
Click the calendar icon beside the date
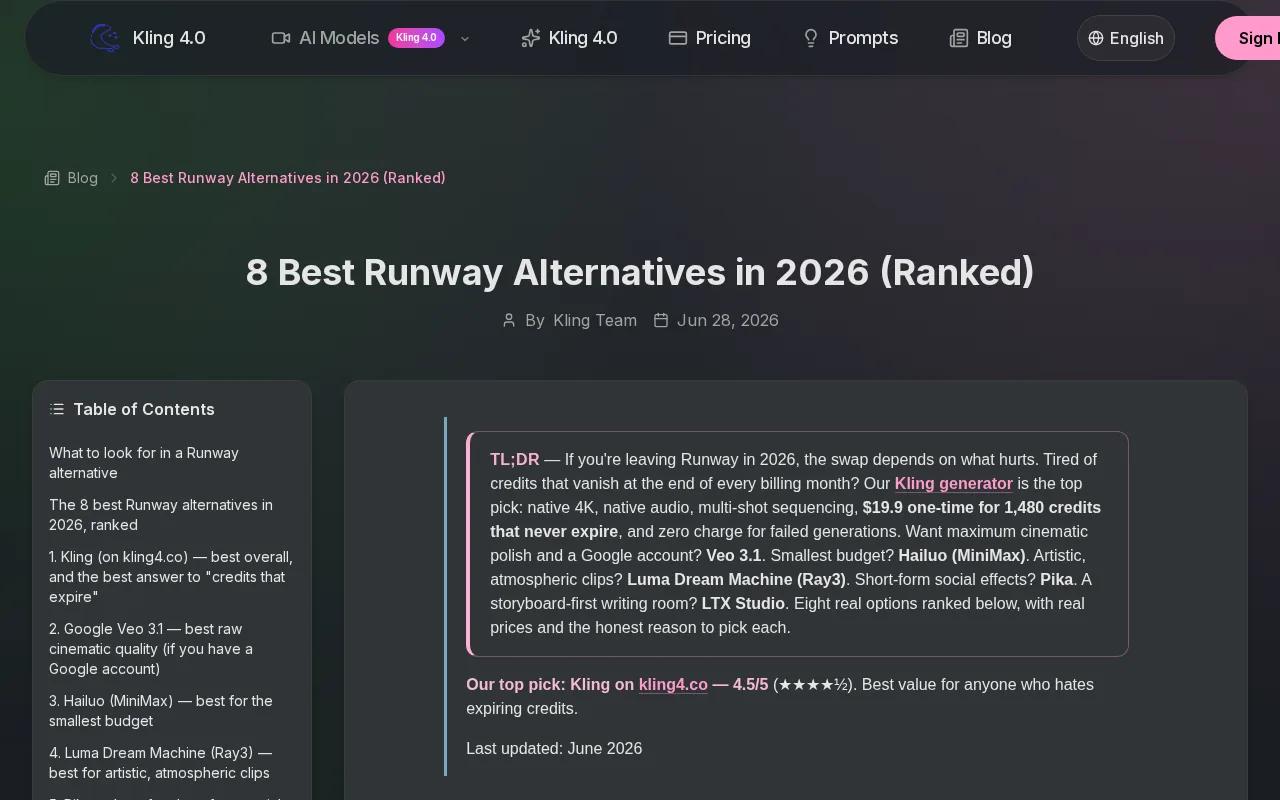click(x=661, y=320)
